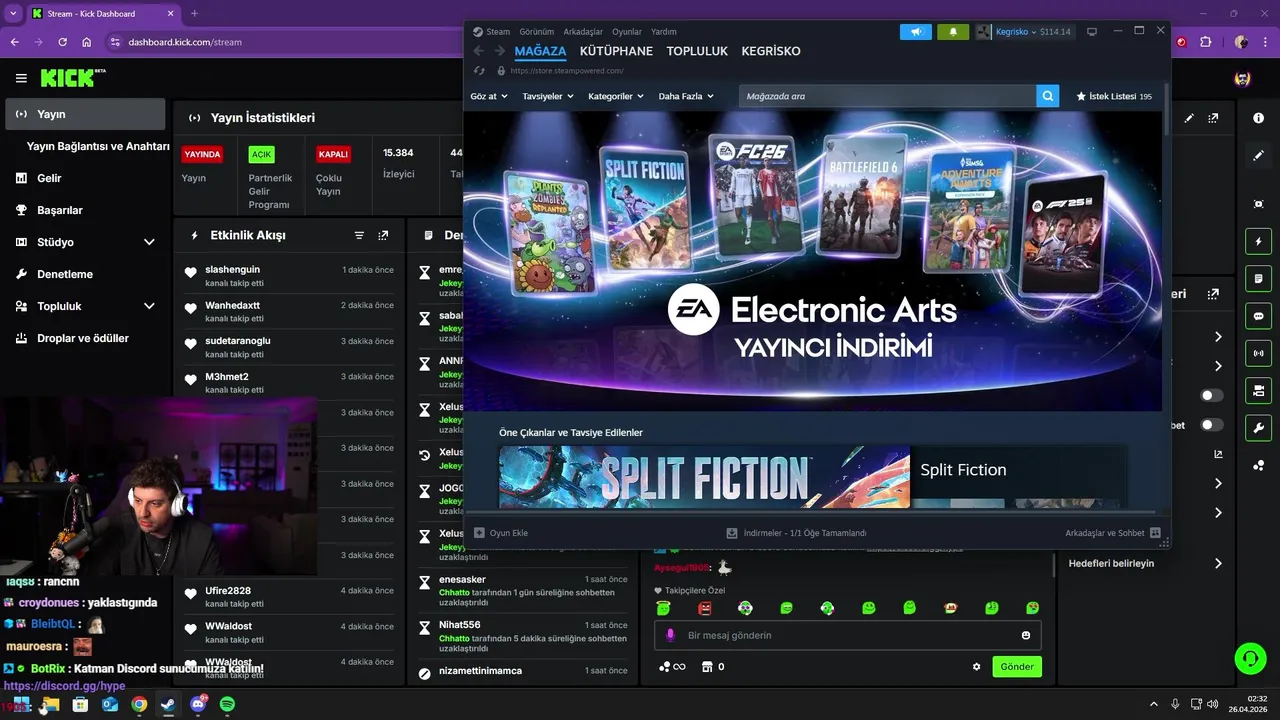
Task: Reload the Steam store page
Action: [x=479, y=71]
